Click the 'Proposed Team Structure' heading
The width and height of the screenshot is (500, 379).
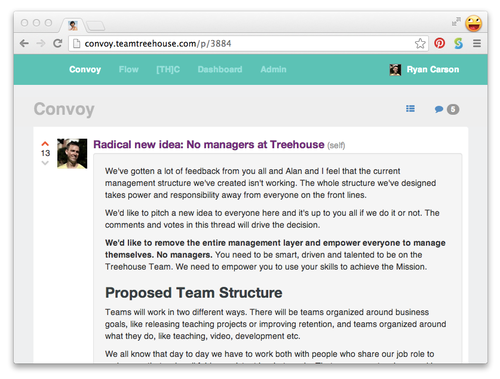[x=194, y=293]
